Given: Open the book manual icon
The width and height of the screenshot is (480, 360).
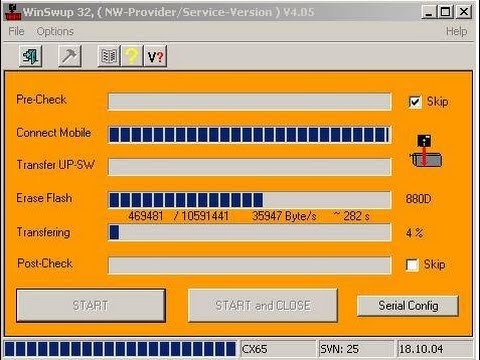Looking at the screenshot, I should coord(109,56).
